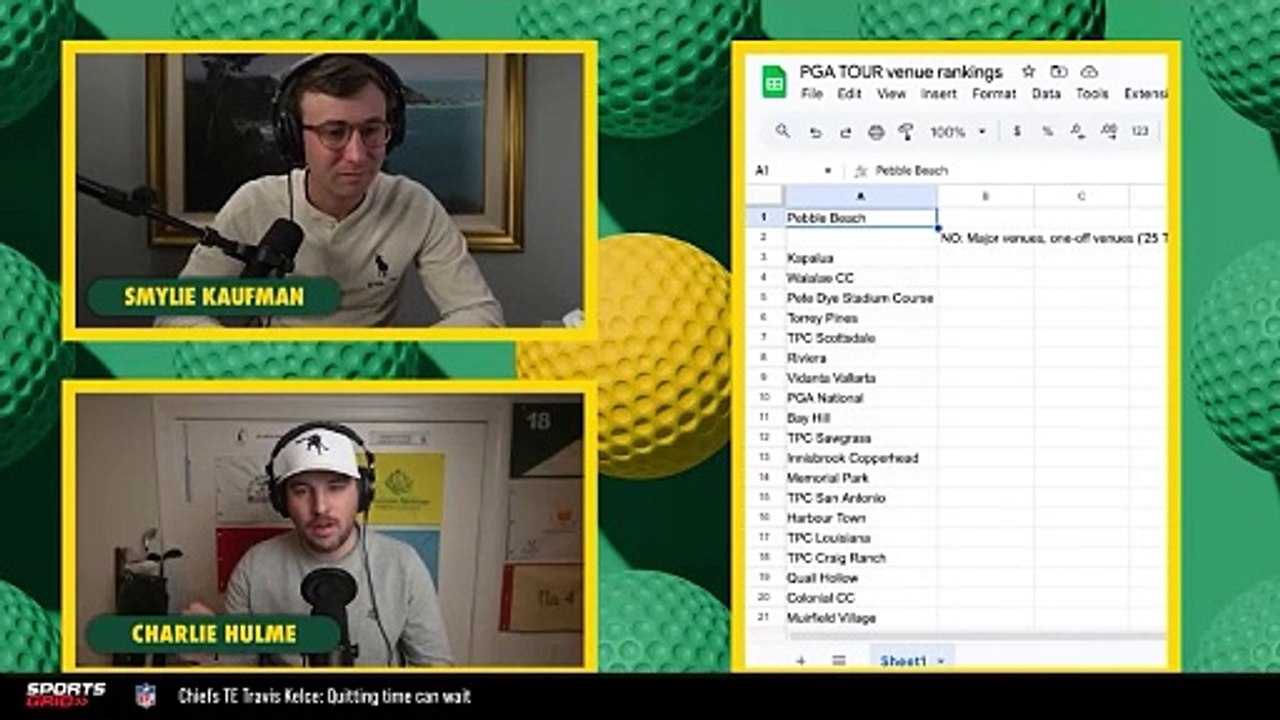Open the all sheets list icon
Viewport: 1280px width, 720px height.
[839, 660]
